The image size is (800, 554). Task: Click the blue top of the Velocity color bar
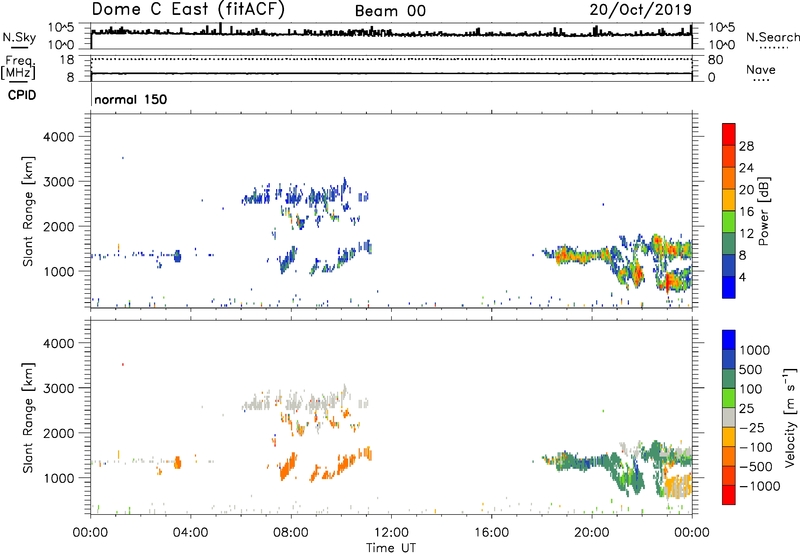pos(729,340)
